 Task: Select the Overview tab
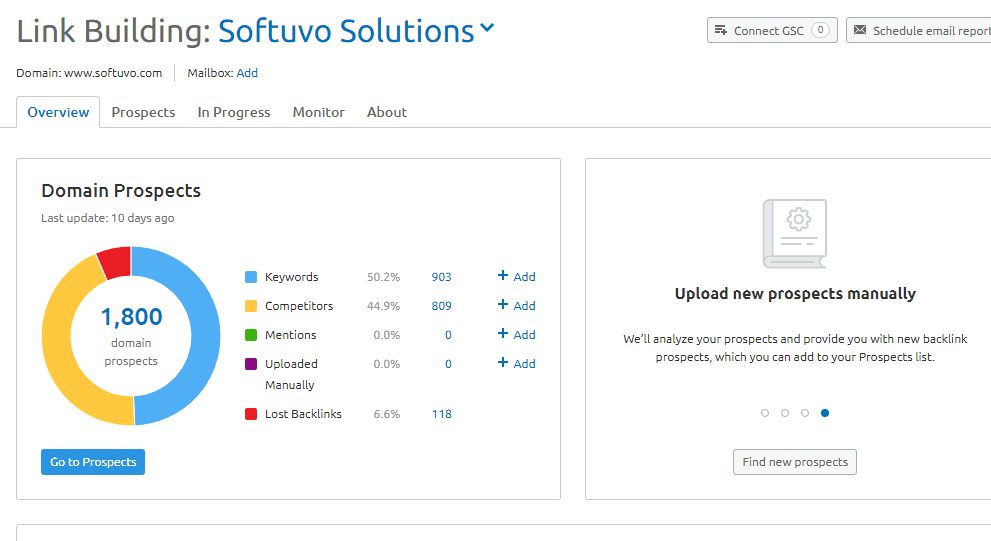58,112
